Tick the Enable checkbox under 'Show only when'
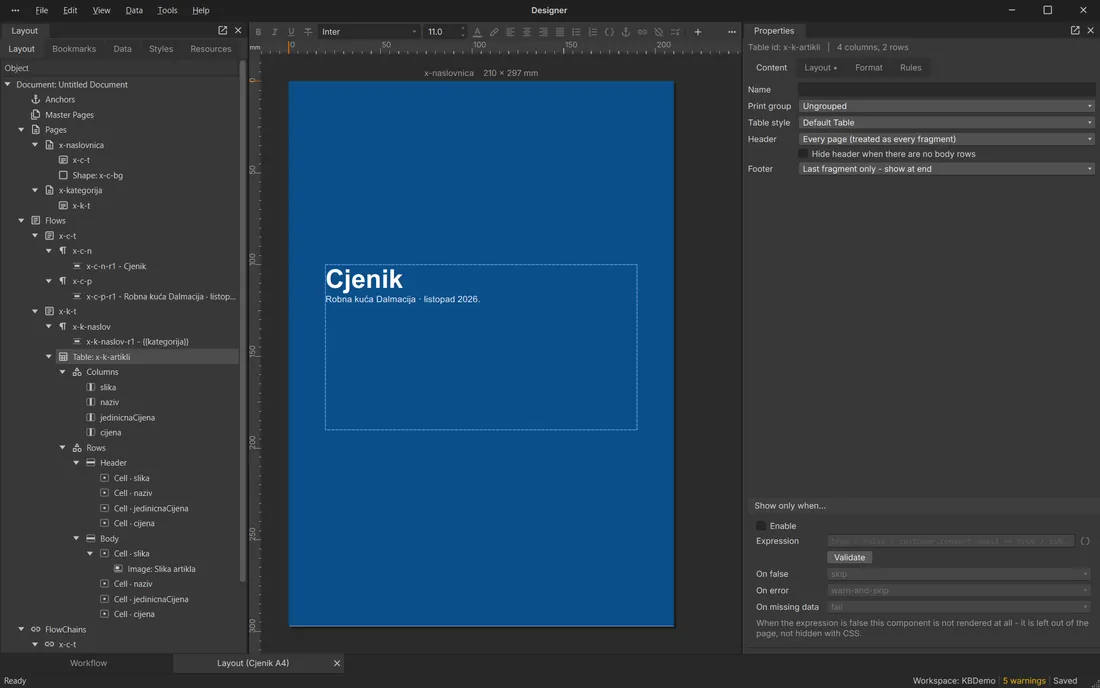This screenshot has height=688, width=1100. 761,525
